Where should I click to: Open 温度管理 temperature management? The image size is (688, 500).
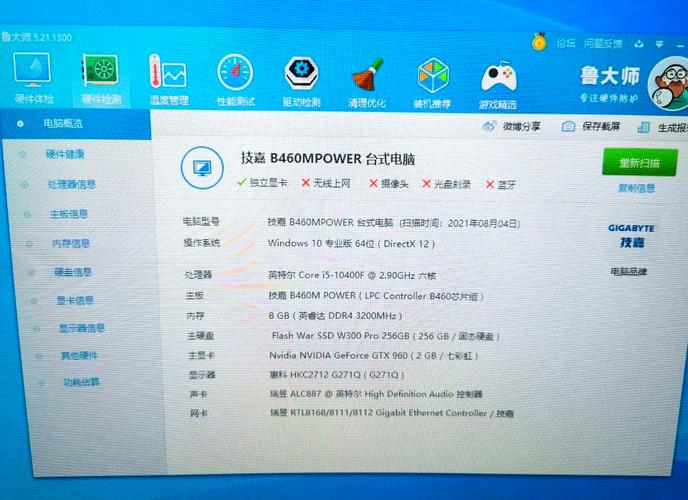click(x=169, y=80)
